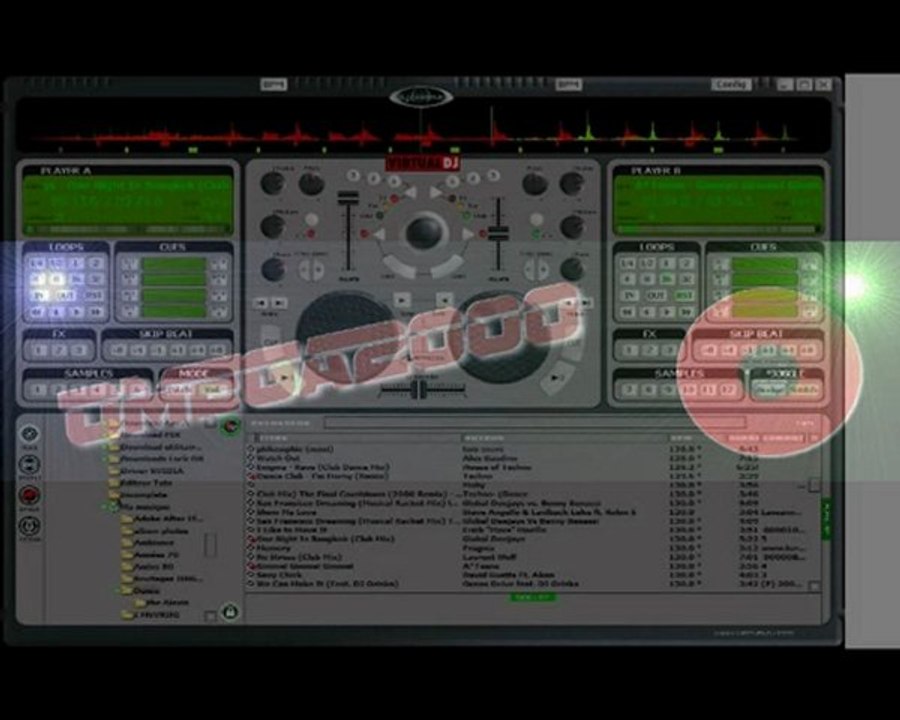This screenshot has width=900, height=720.
Task: Skip Player A back 8 beats
Action: coord(118,350)
